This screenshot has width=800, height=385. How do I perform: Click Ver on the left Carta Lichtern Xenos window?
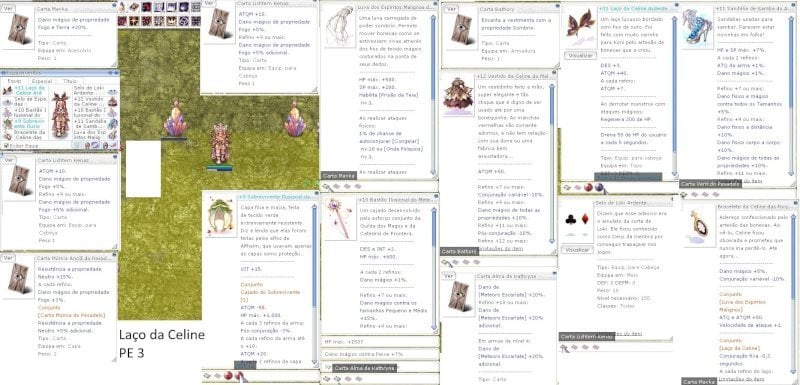[x=8, y=160]
